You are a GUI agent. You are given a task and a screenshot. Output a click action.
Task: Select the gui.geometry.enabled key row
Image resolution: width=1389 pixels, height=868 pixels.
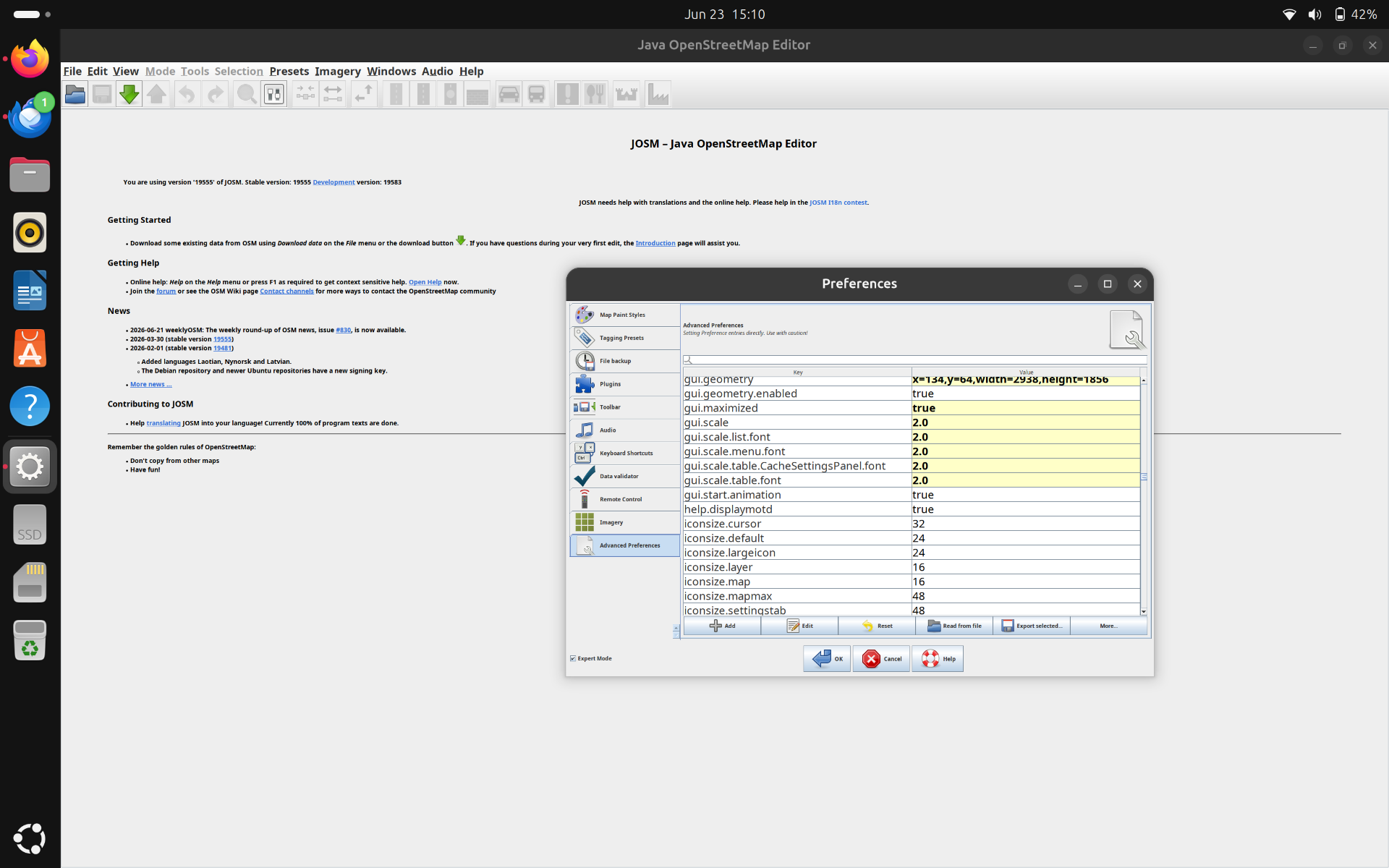[797, 393]
